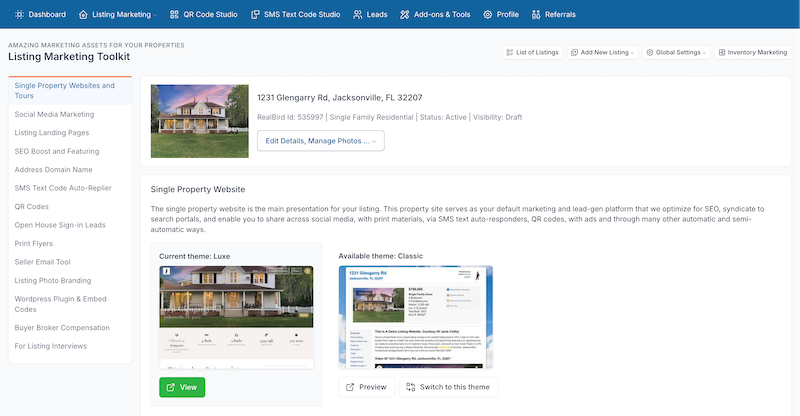Screen dimensions: 800x416
Task: Click the Referrals icon in navigation
Action: [x=536, y=14]
